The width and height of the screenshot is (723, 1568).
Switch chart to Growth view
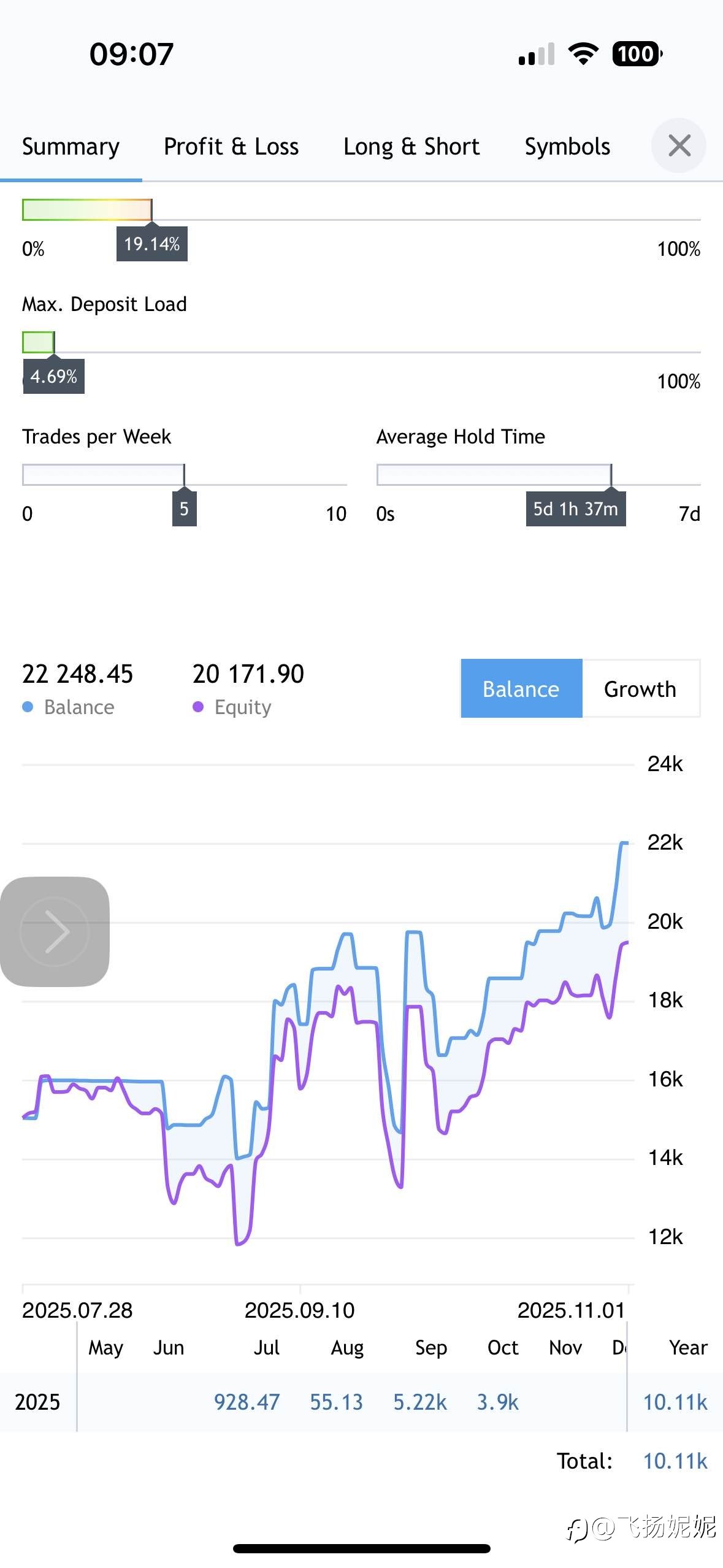coord(640,689)
